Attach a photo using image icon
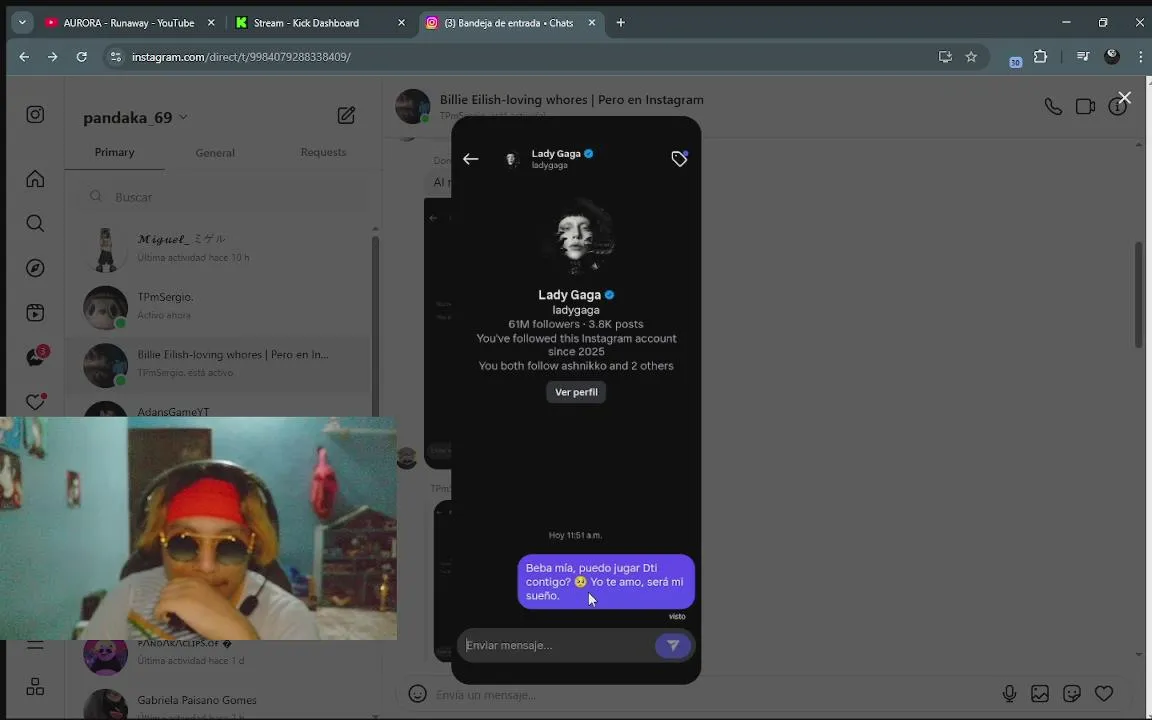 [1040, 694]
